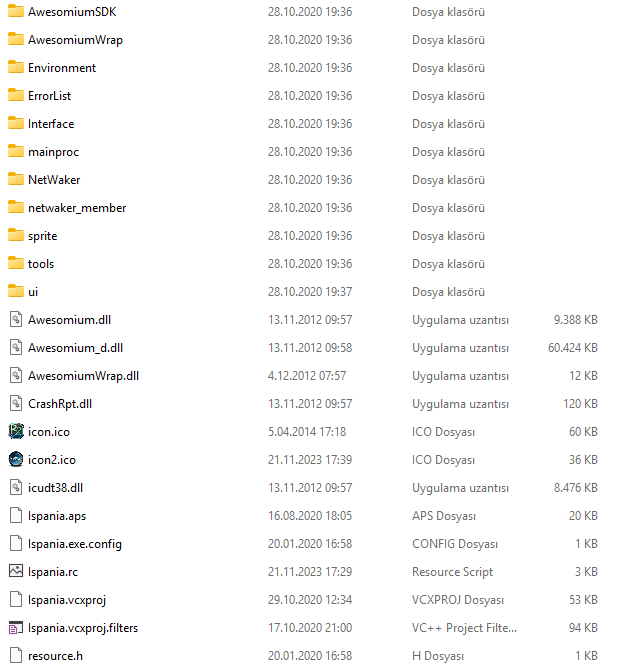The height and width of the screenshot is (663, 619).
Task: Click the AwesomiumWrap folder icon
Action: click(x=16, y=39)
